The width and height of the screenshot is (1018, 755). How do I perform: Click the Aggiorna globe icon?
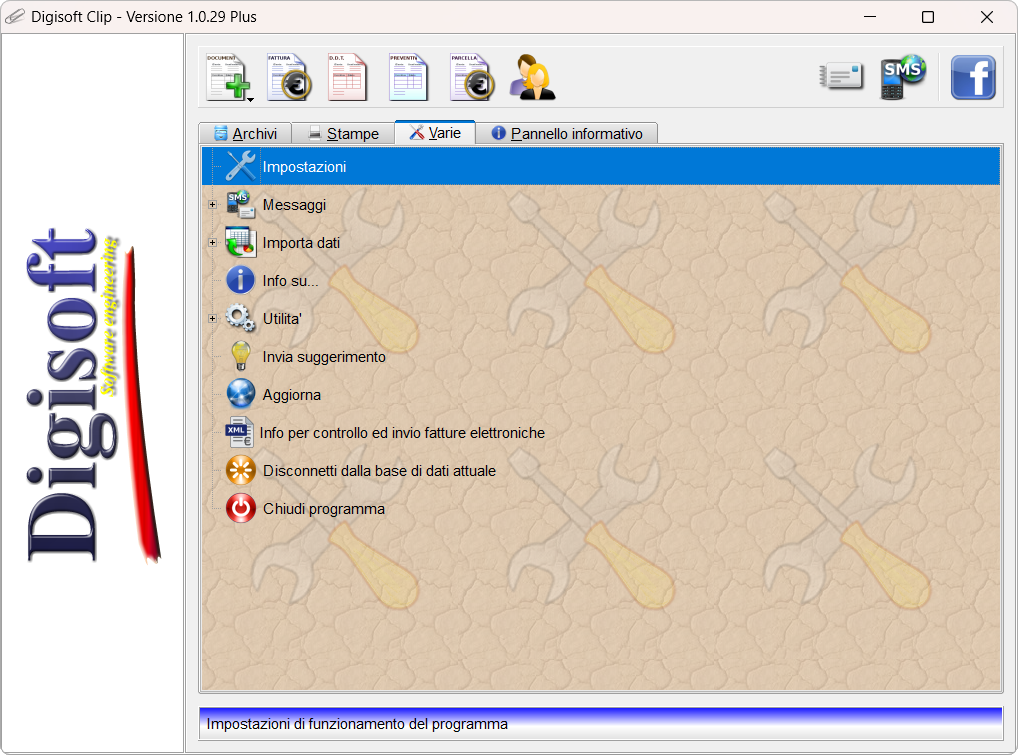tap(241, 394)
